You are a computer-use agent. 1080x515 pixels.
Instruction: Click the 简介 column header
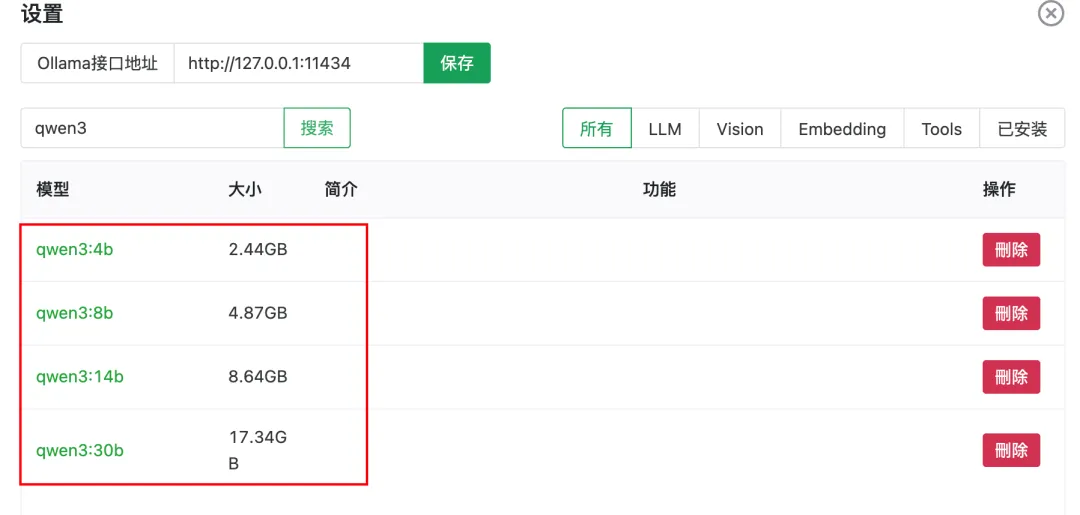(x=341, y=189)
